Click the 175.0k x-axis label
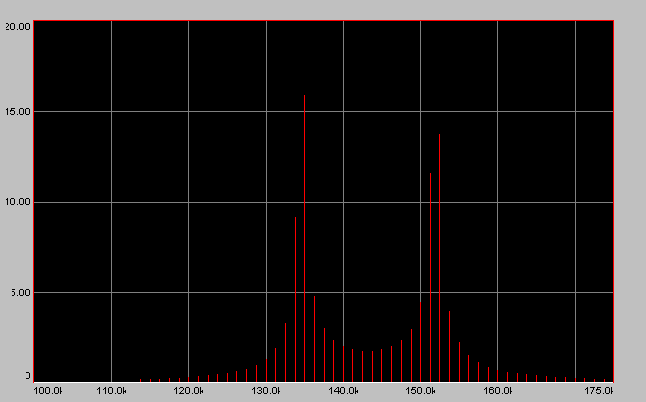This screenshot has width=646, height=402. [599, 390]
